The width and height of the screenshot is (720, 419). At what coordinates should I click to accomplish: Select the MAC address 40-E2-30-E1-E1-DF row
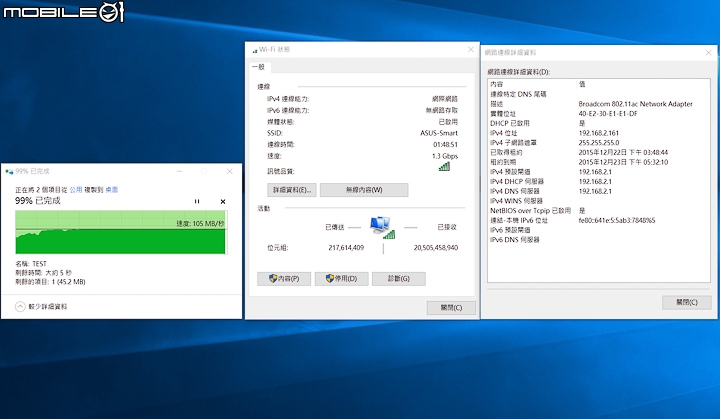599,113
